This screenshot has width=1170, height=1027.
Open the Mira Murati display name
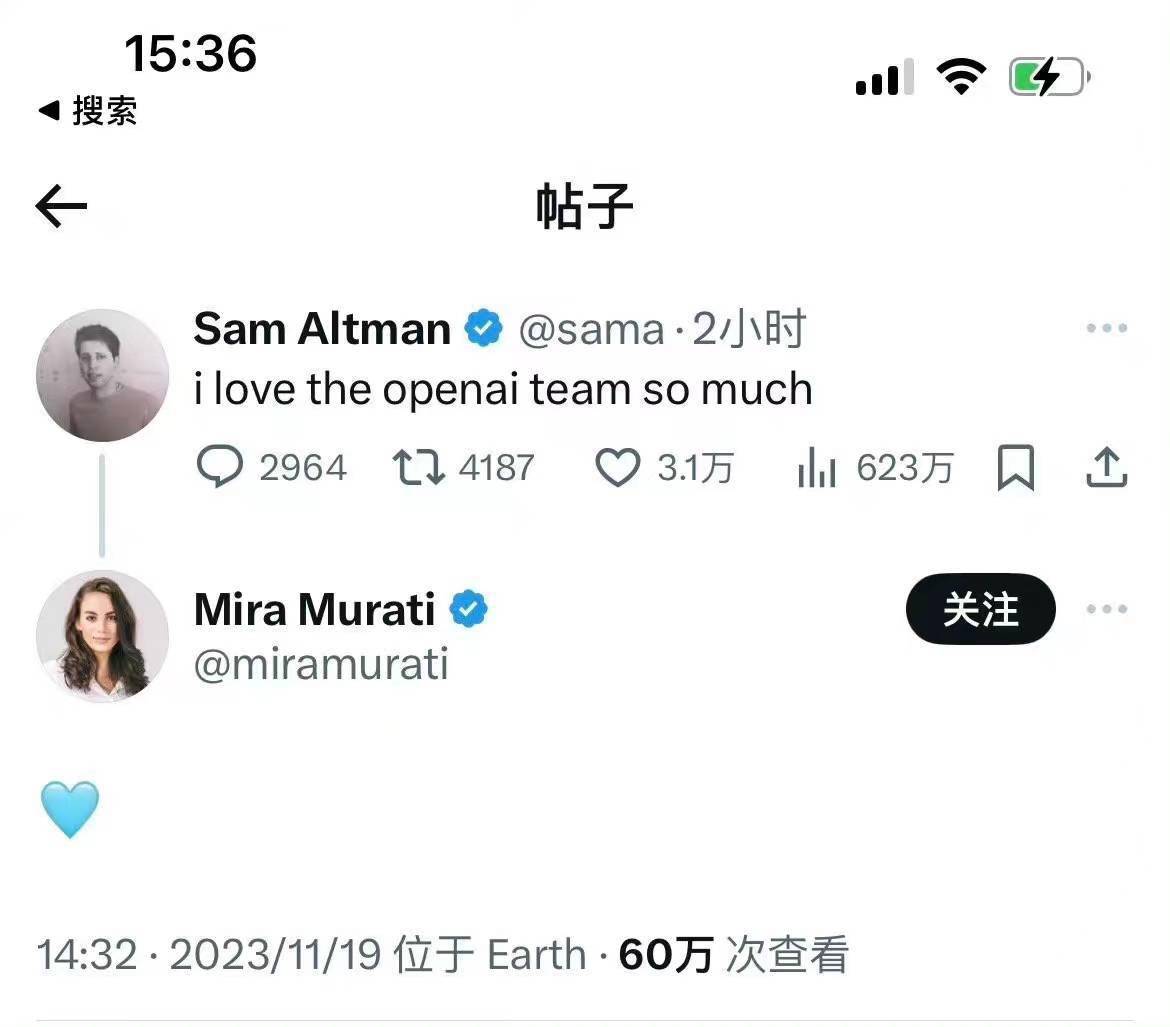pos(314,609)
